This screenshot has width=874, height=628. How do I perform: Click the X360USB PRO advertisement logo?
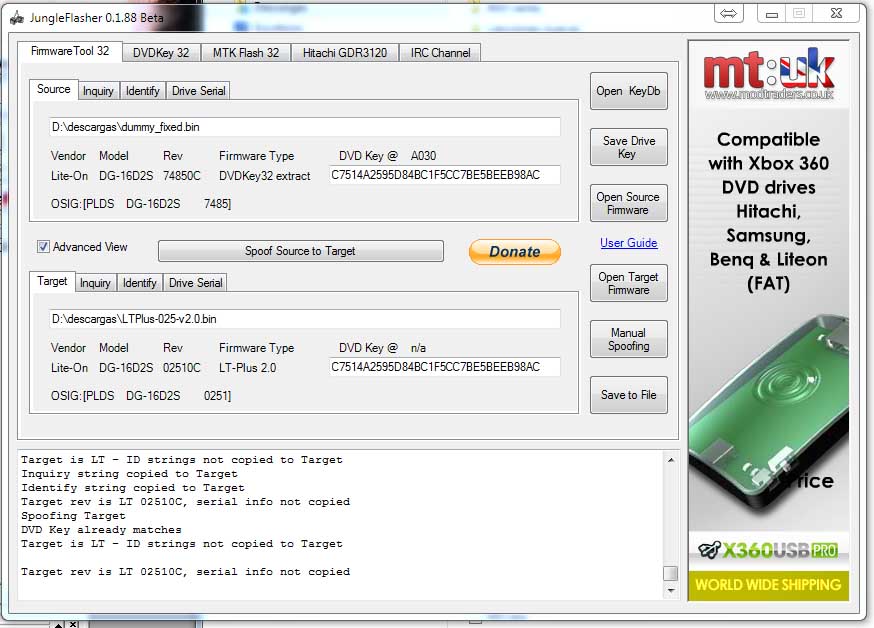tap(769, 551)
